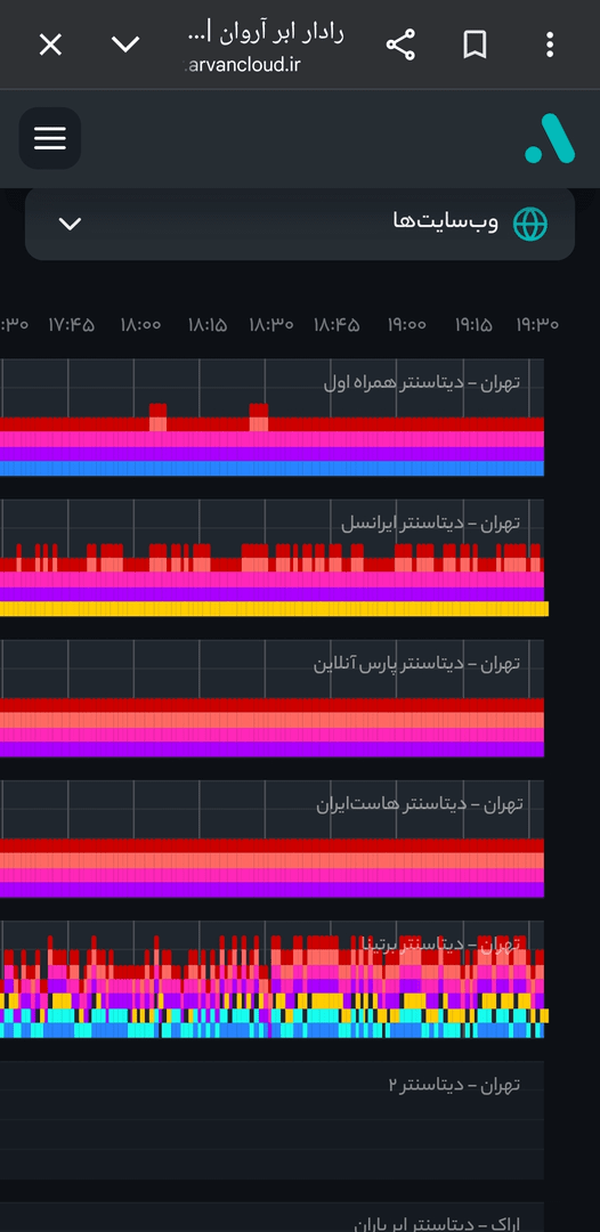Bookmark this arvancloud.ir page
This screenshot has width=600, height=1232.
pyautogui.click(x=475, y=45)
